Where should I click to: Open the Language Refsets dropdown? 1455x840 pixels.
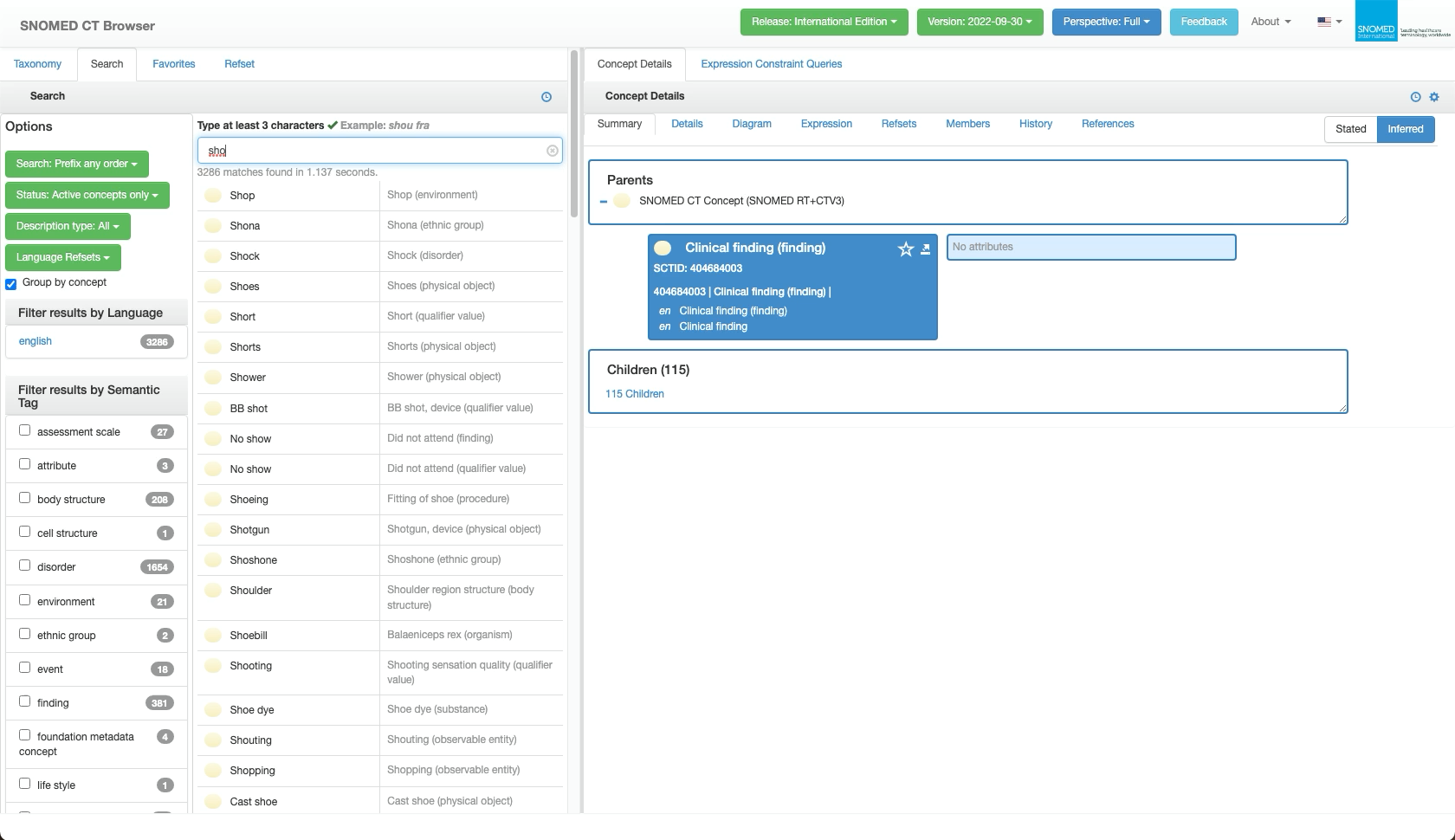click(x=62, y=257)
